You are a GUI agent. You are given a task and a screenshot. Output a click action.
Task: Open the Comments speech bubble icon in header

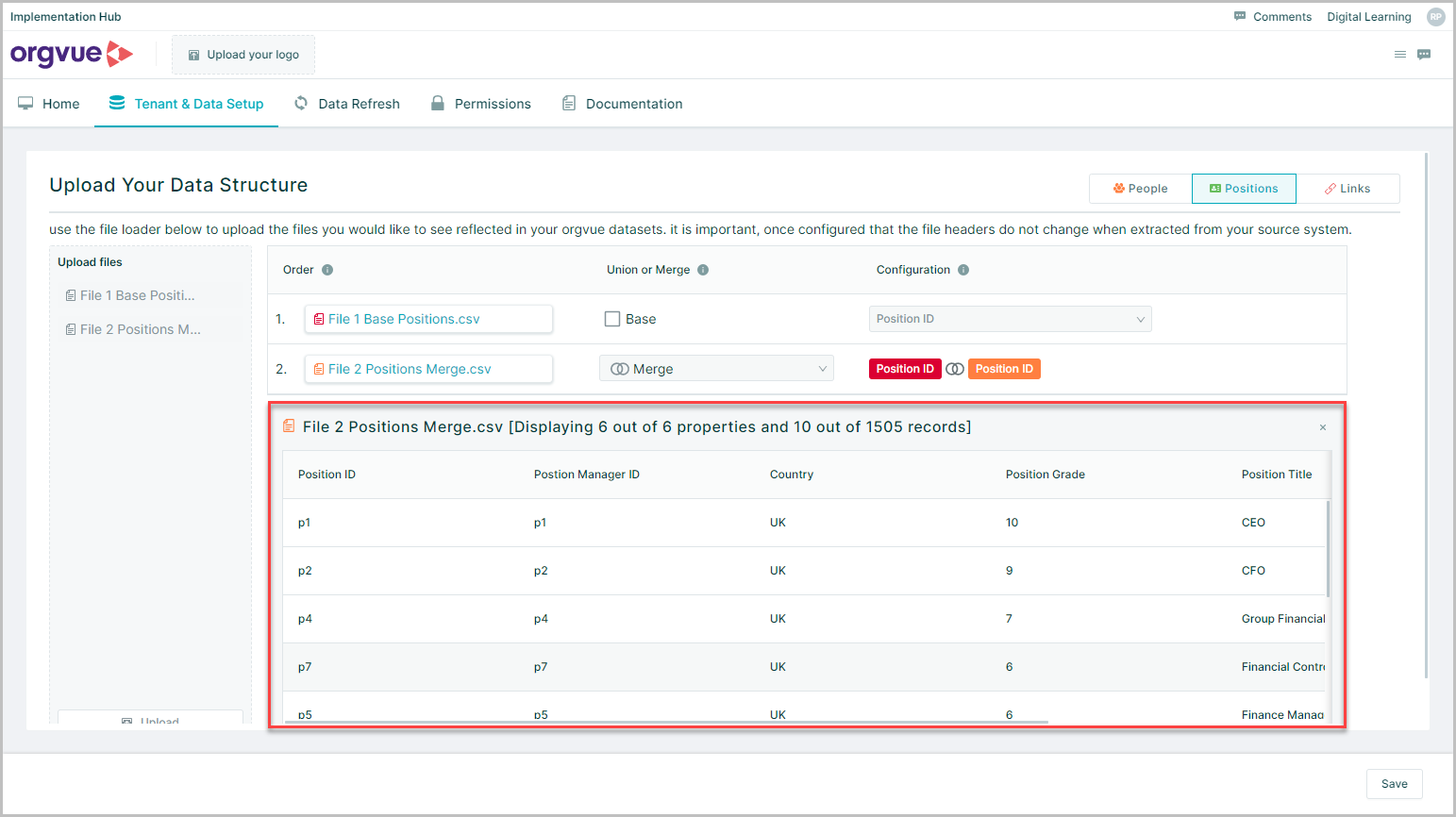pos(1240,16)
